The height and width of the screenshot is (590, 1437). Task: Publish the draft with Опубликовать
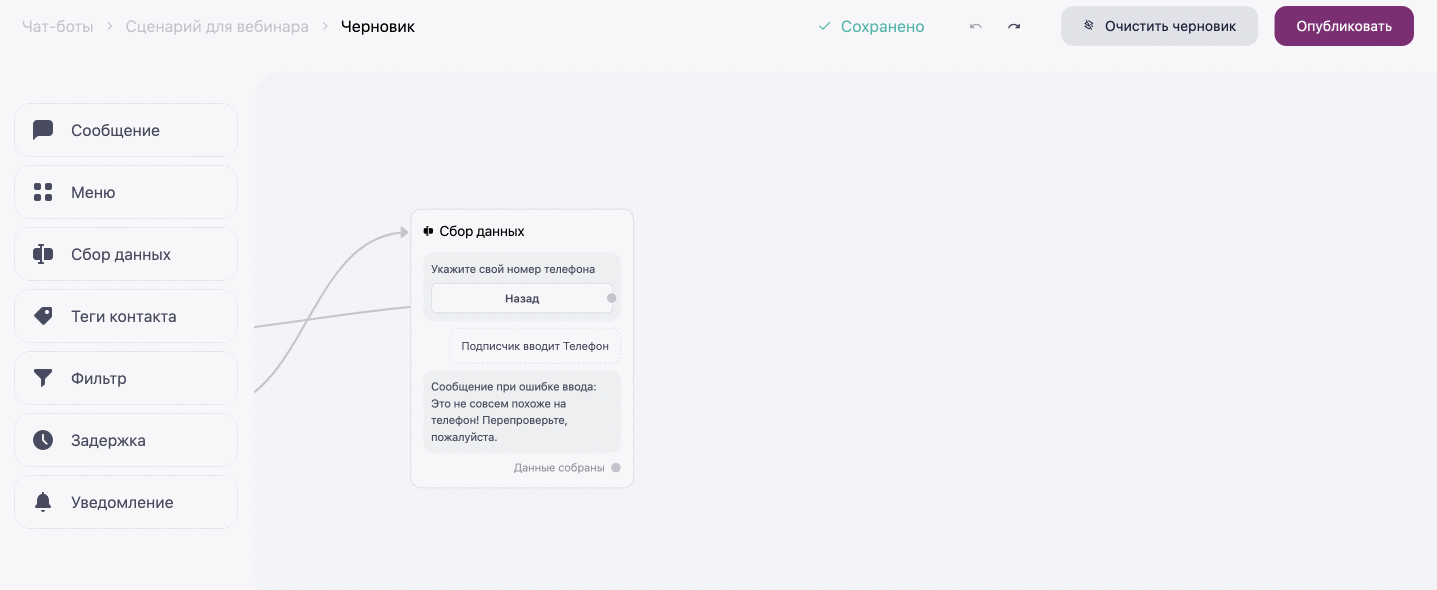pos(1344,26)
